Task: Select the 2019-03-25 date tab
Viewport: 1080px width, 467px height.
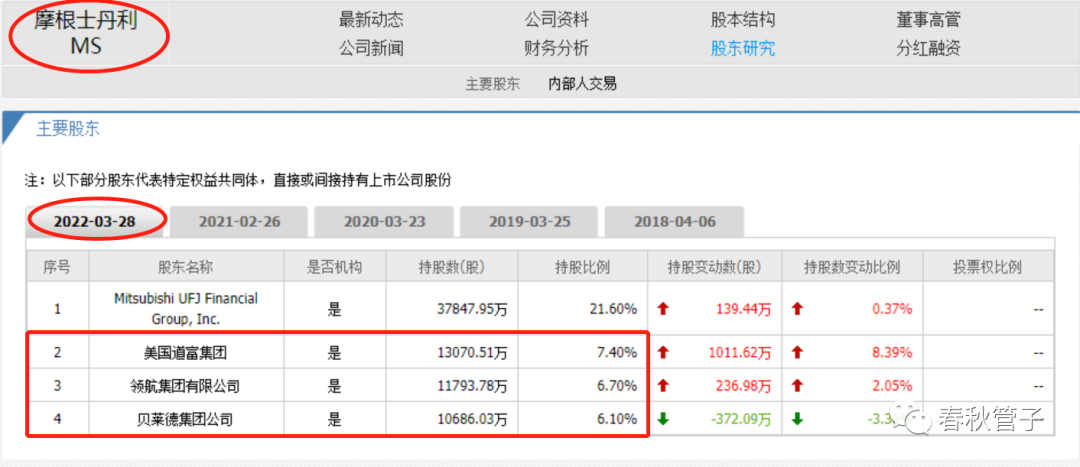Action: tap(529, 222)
